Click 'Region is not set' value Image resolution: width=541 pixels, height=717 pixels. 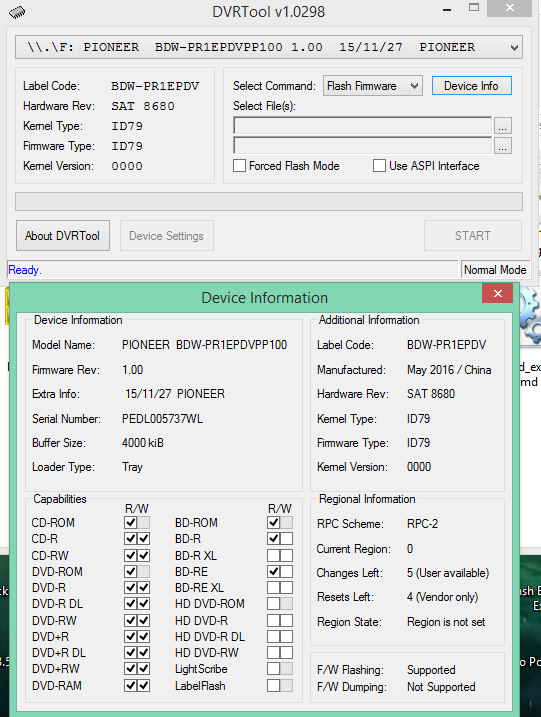[446, 622]
